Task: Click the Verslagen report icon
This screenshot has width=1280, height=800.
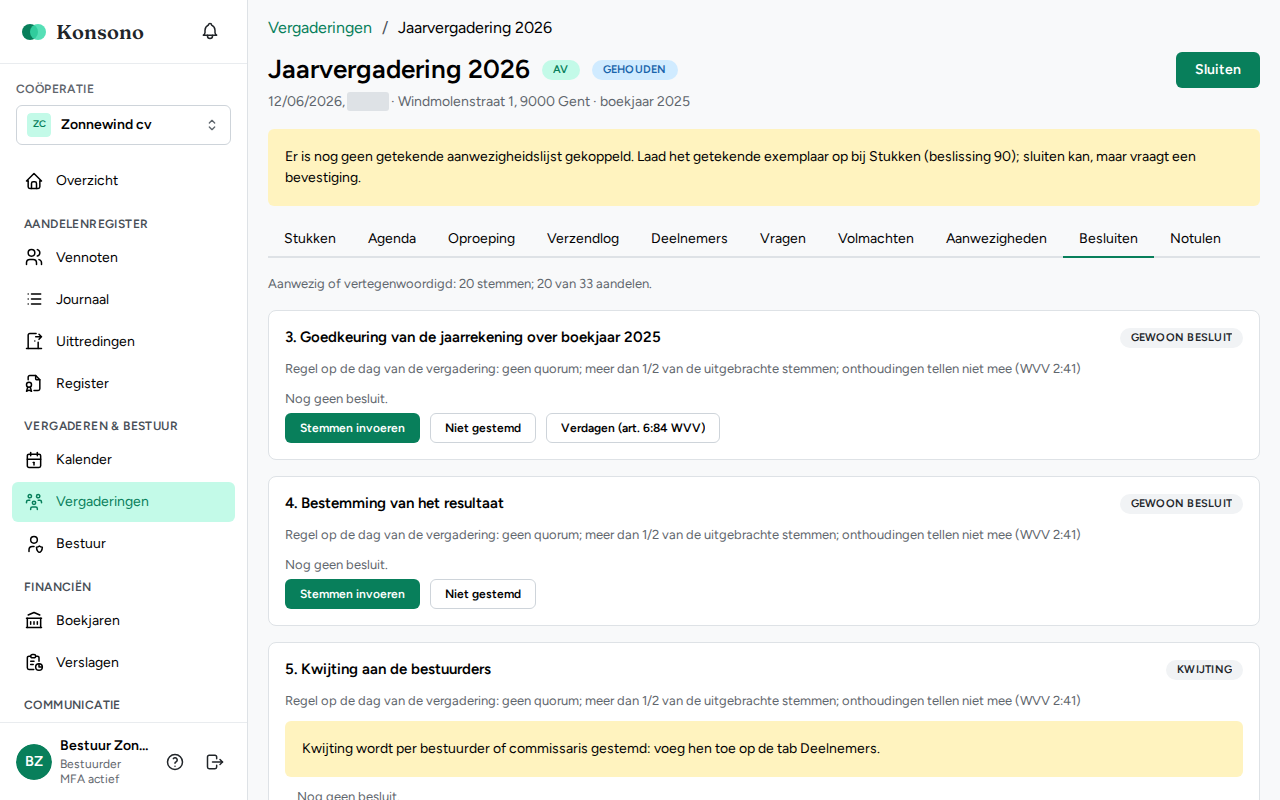Action: point(34,663)
